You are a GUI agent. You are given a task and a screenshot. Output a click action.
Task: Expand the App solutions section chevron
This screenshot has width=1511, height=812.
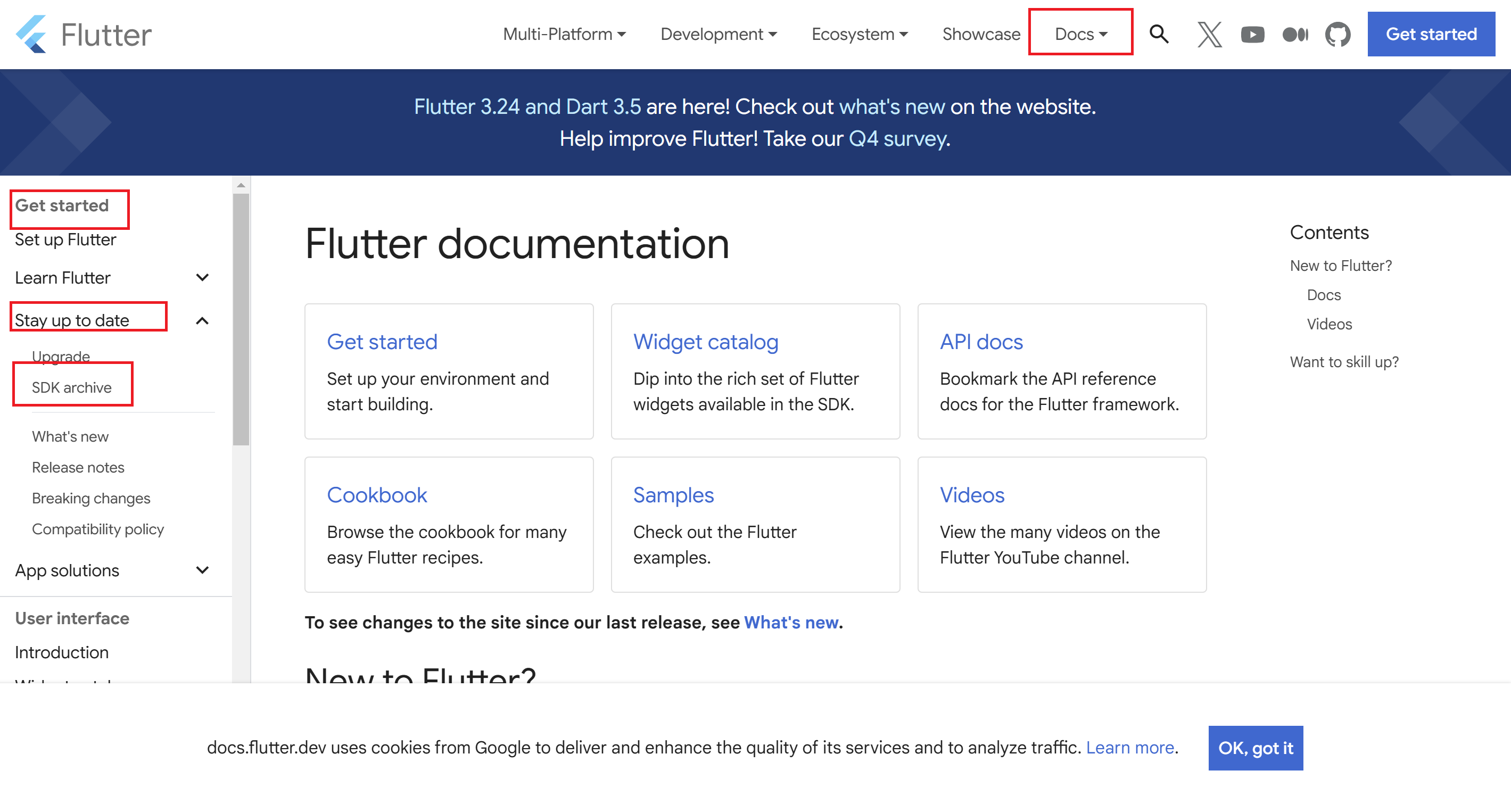click(x=202, y=570)
